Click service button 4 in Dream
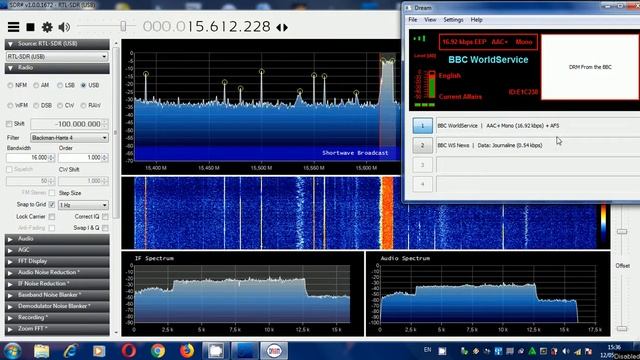 click(x=422, y=184)
